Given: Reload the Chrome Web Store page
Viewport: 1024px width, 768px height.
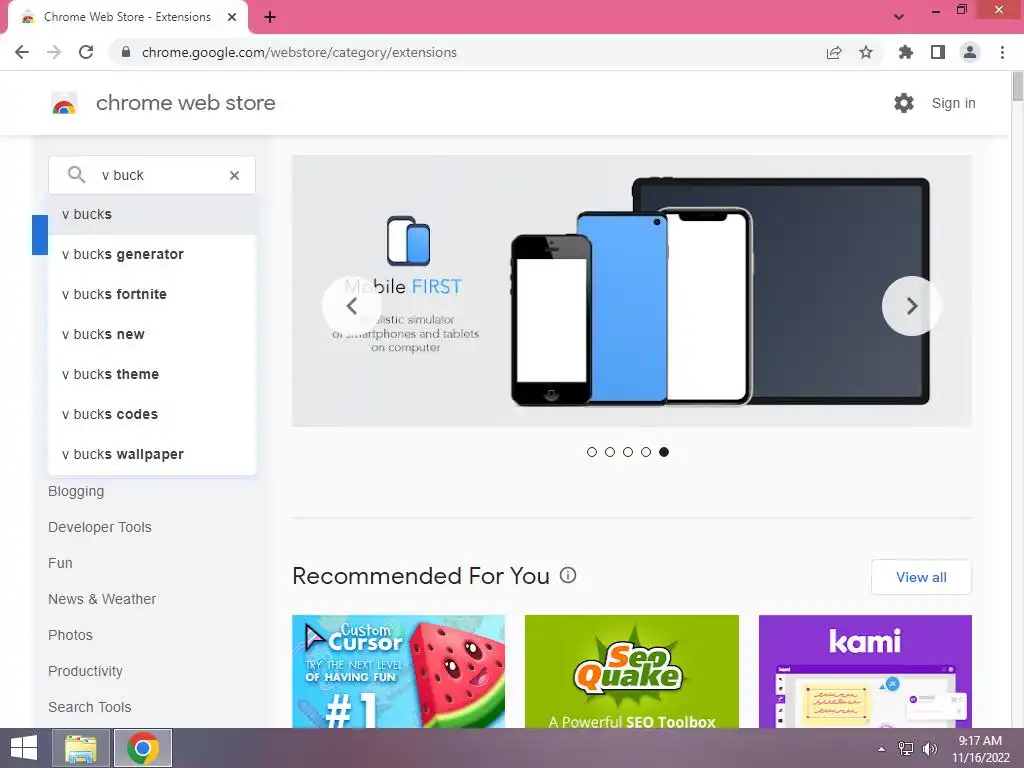Looking at the screenshot, I should coord(86,52).
